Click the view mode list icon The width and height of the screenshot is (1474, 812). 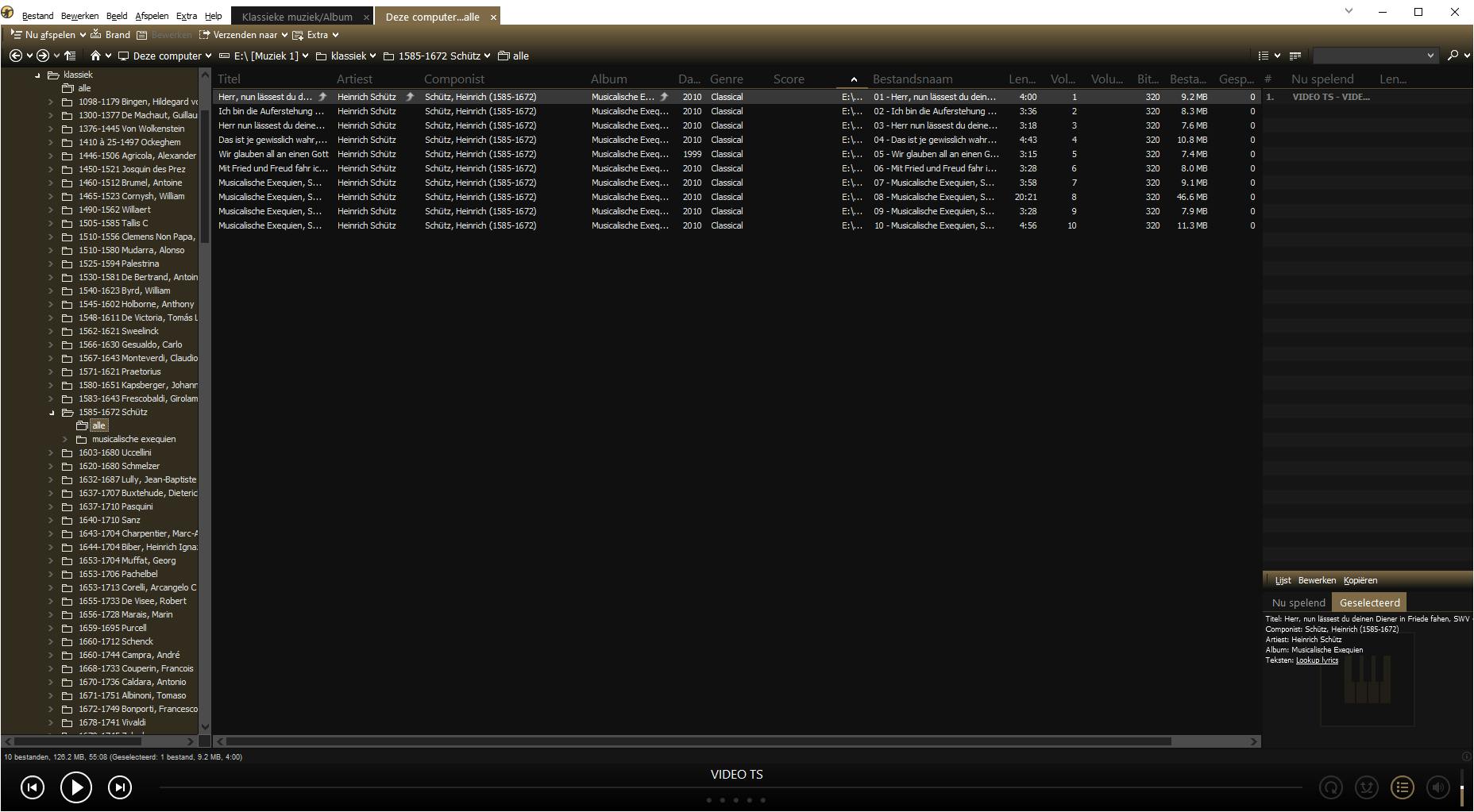(1264, 56)
